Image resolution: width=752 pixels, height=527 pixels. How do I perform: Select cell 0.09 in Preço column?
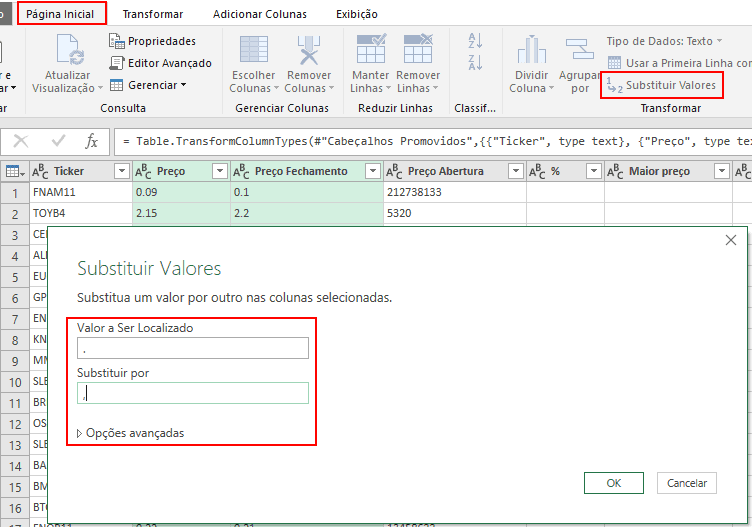click(x=181, y=192)
